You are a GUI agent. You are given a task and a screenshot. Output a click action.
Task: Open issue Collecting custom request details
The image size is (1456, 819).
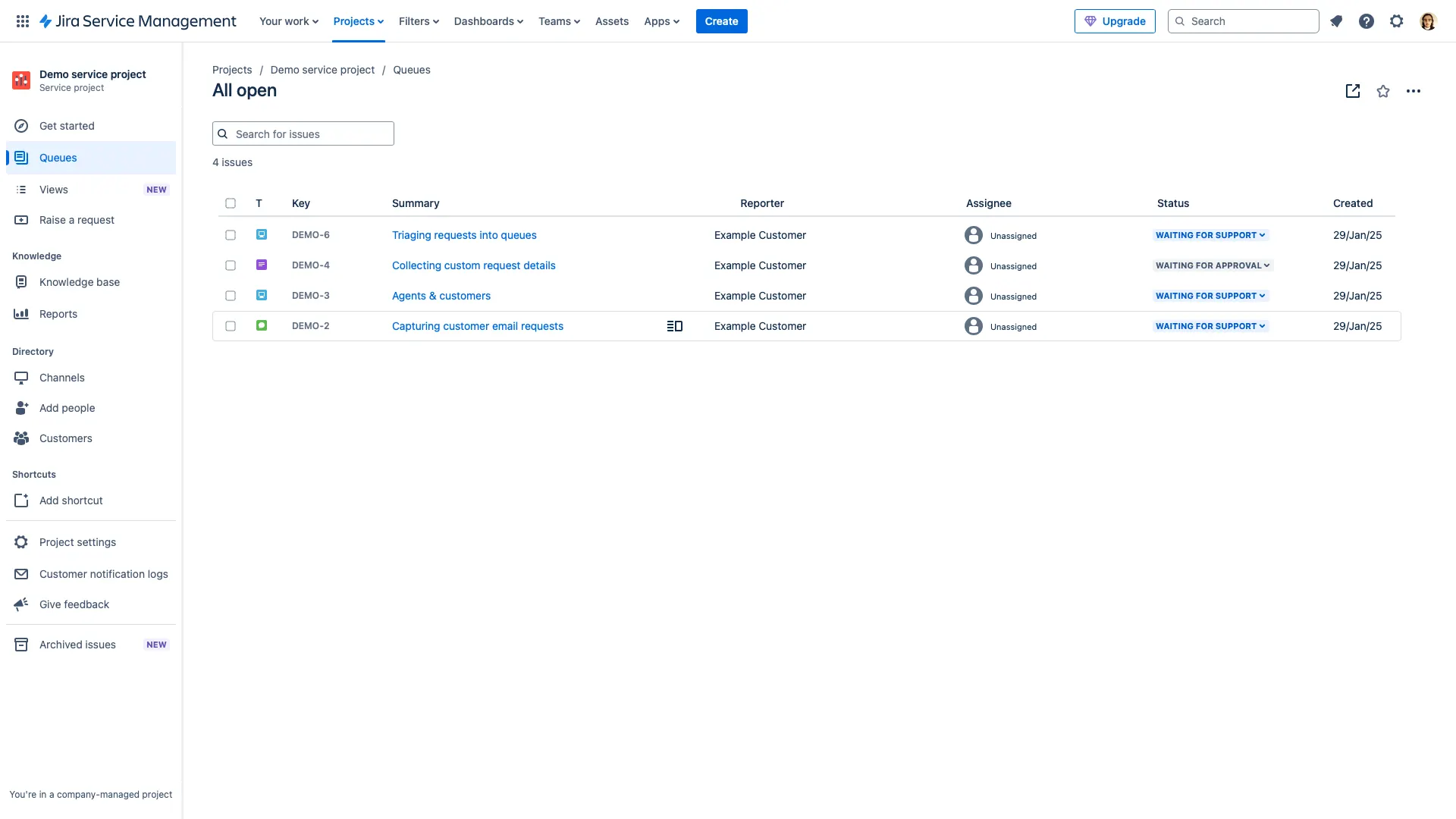474,265
